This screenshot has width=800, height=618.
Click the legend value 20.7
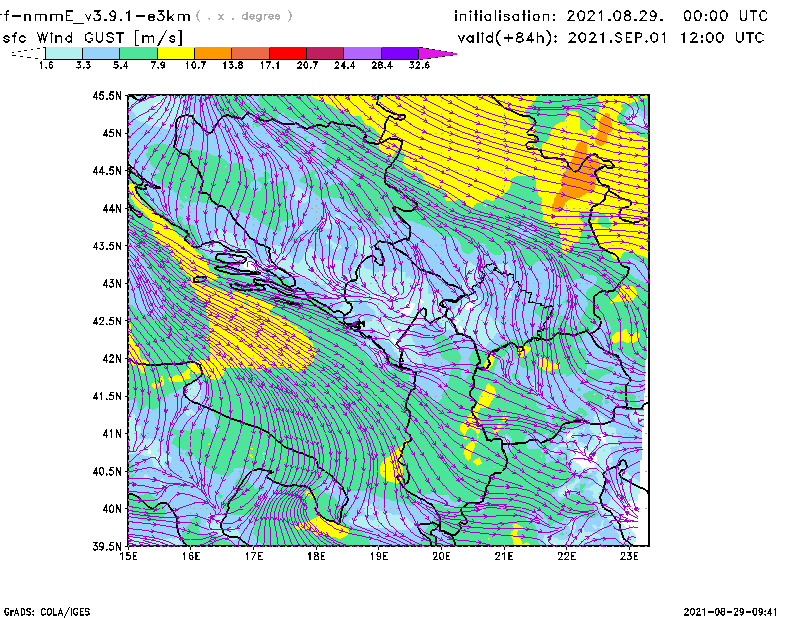(307, 65)
